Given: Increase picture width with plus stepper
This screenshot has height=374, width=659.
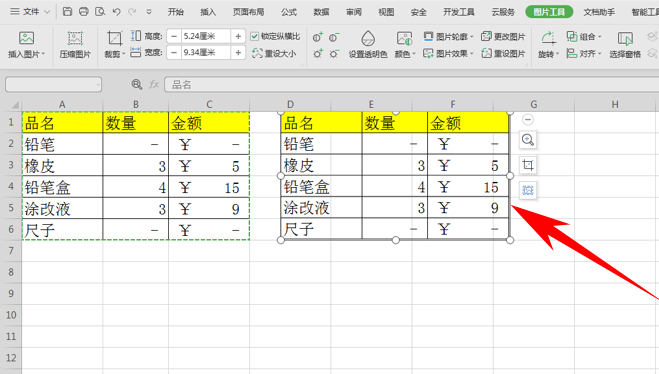Looking at the screenshot, I should pyautogui.click(x=238, y=53).
